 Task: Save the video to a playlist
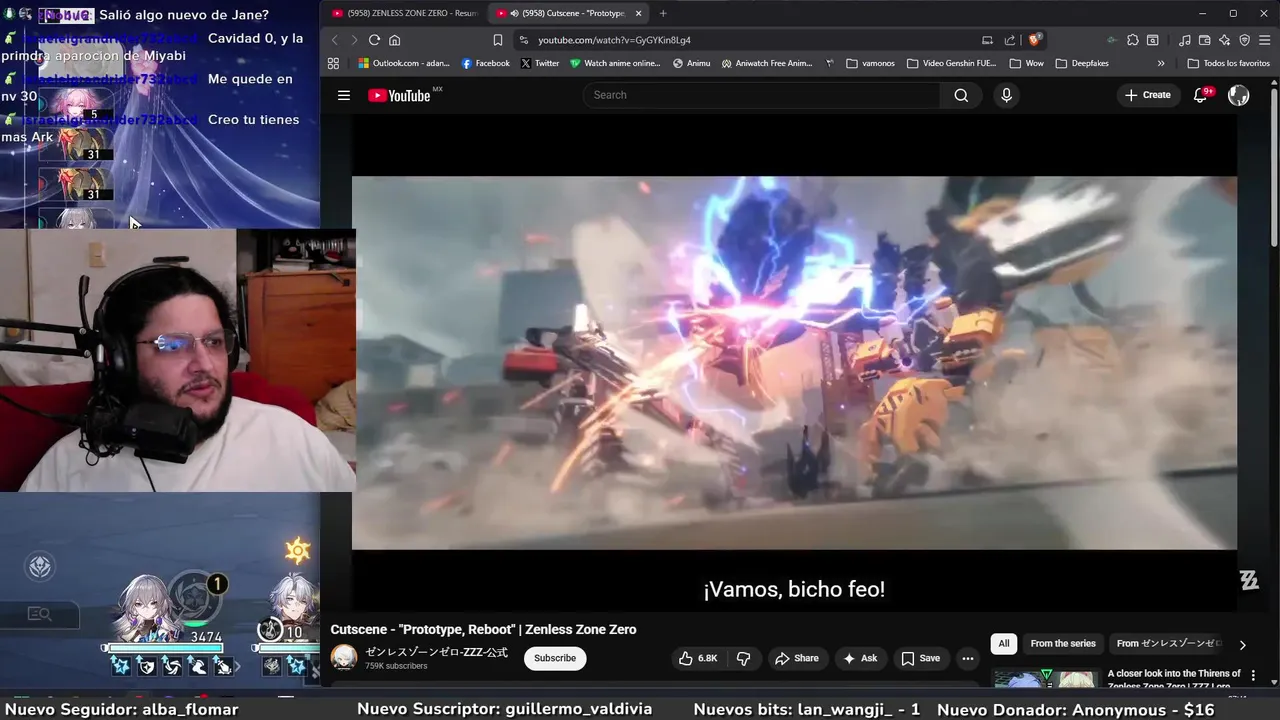click(x=921, y=658)
